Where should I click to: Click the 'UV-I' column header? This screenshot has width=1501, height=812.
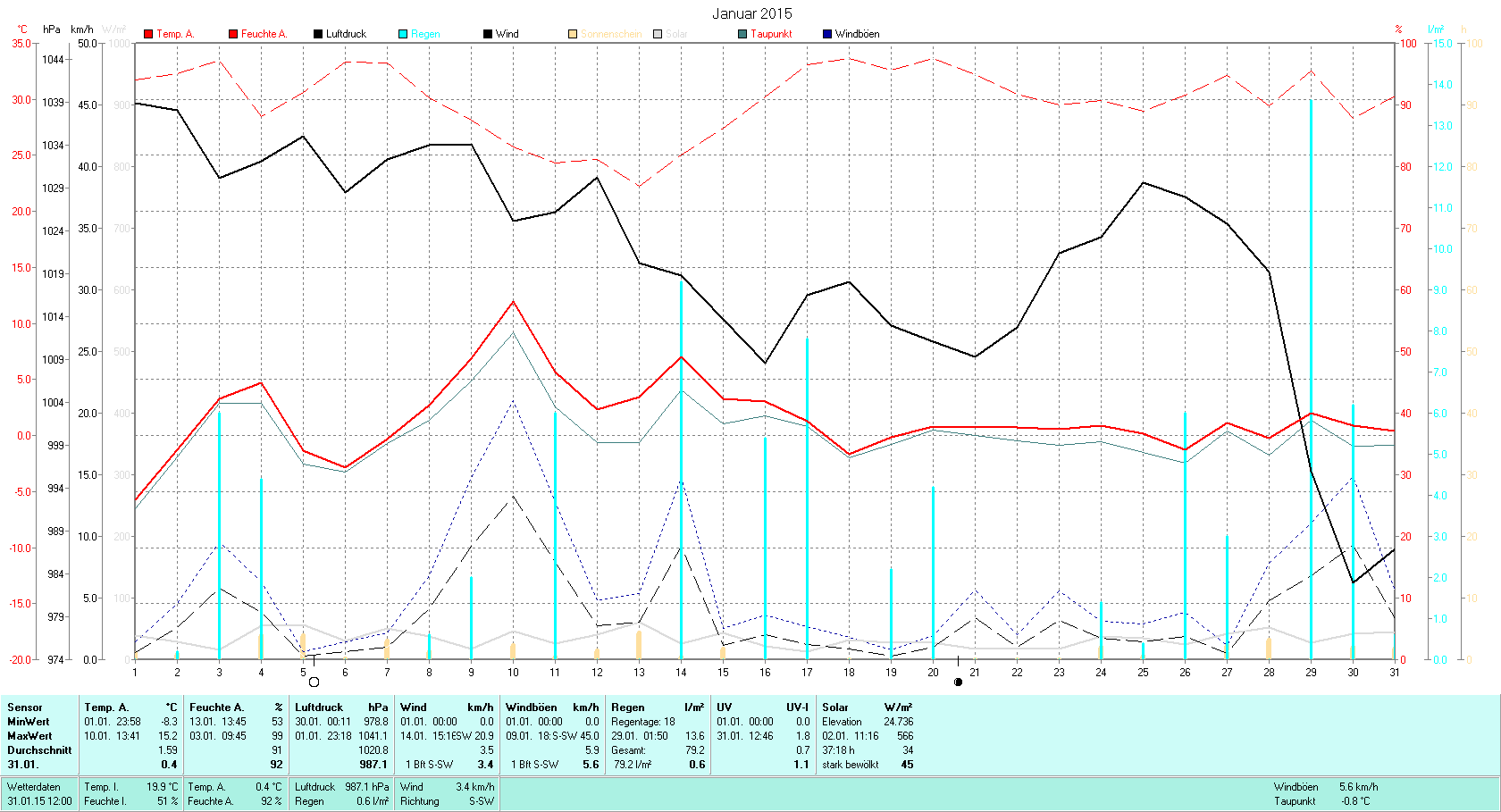[x=797, y=707]
